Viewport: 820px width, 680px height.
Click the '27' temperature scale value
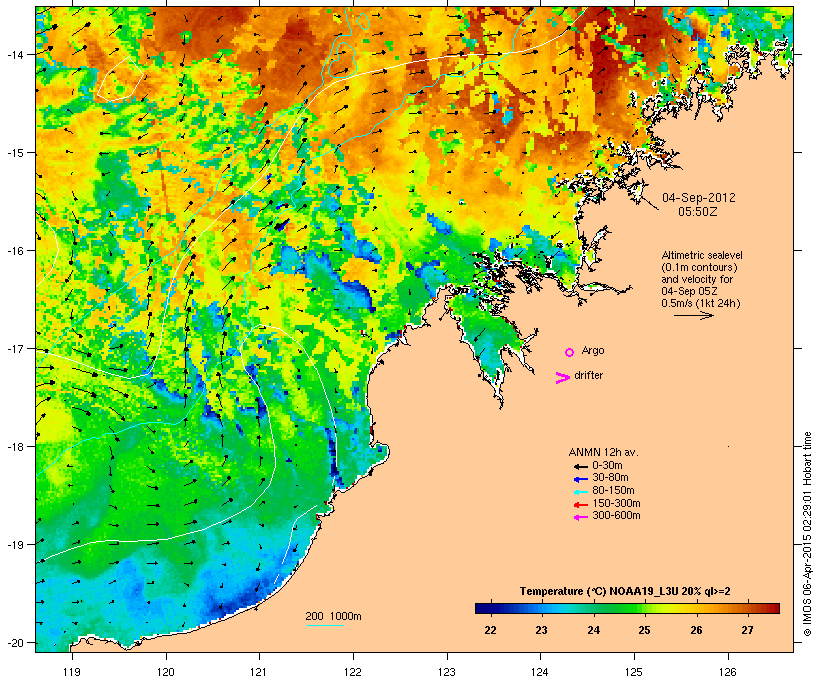(747, 630)
